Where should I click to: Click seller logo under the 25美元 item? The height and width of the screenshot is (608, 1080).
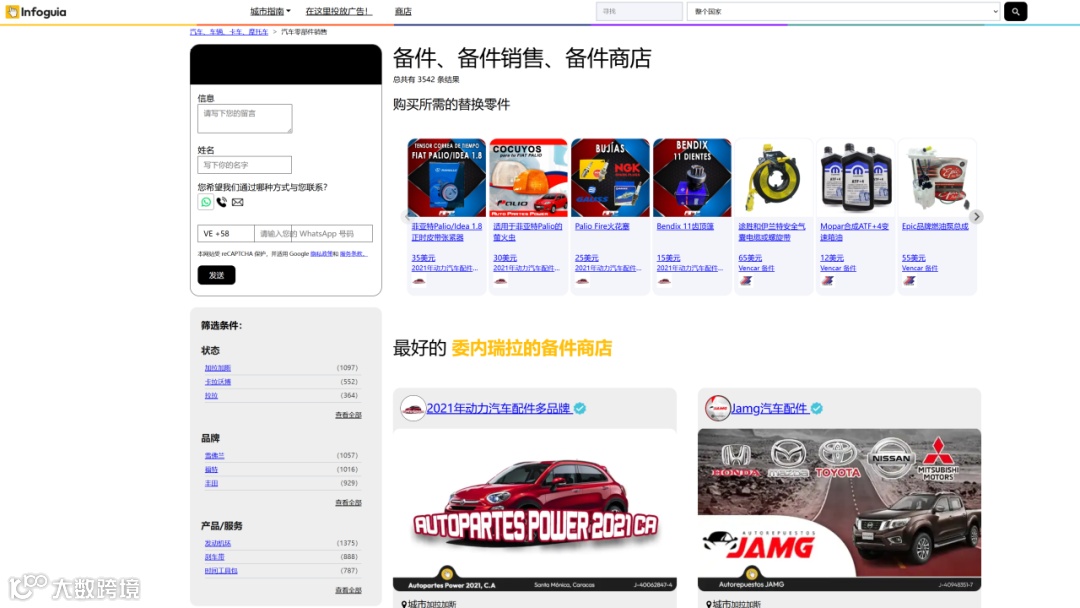(x=582, y=281)
